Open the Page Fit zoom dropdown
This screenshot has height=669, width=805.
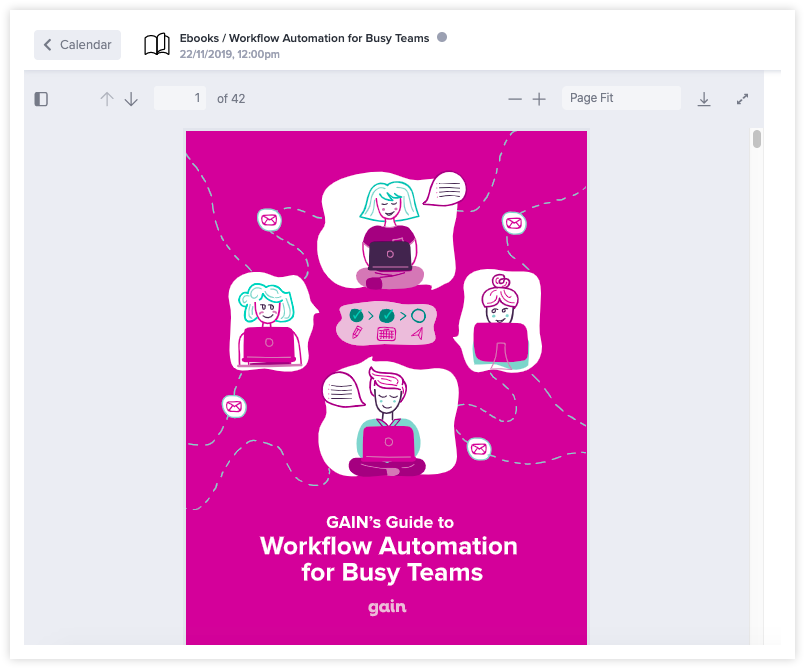point(621,98)
